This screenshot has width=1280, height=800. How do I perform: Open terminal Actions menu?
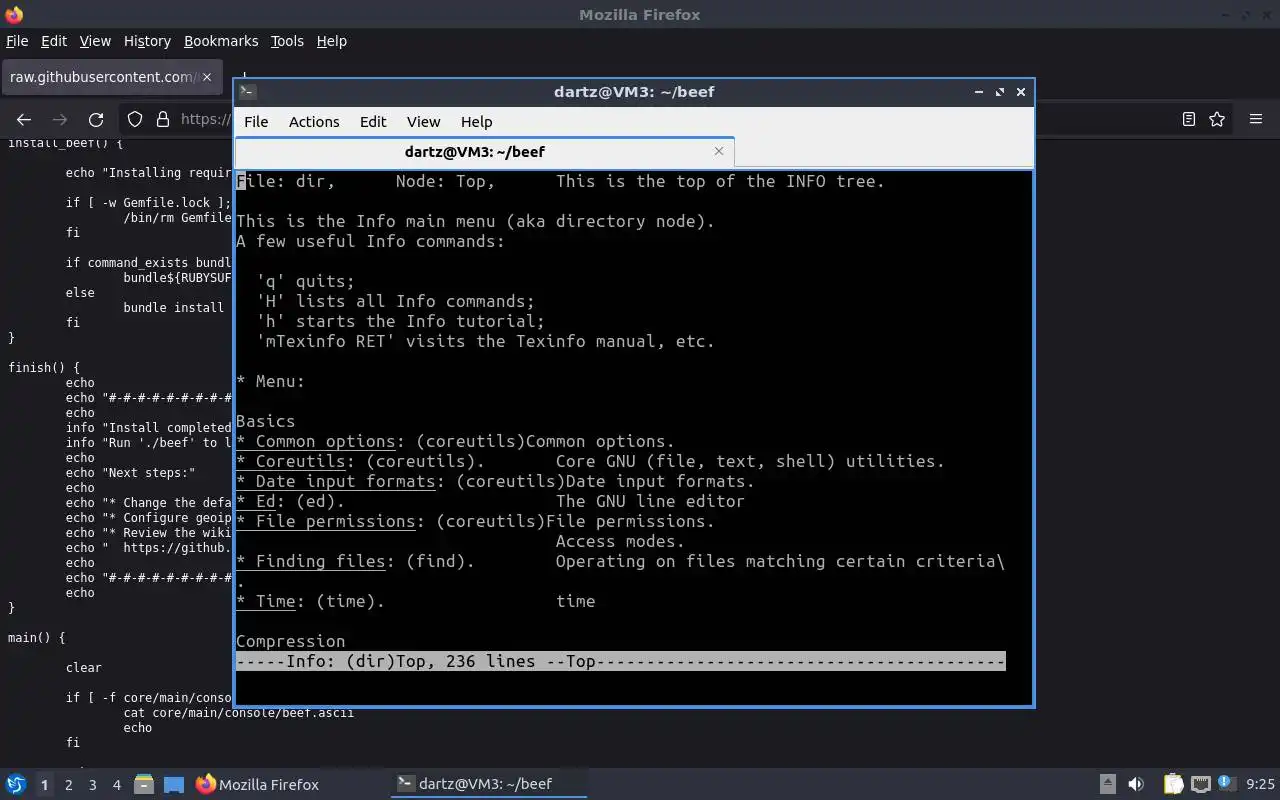[x=314, y=121]
